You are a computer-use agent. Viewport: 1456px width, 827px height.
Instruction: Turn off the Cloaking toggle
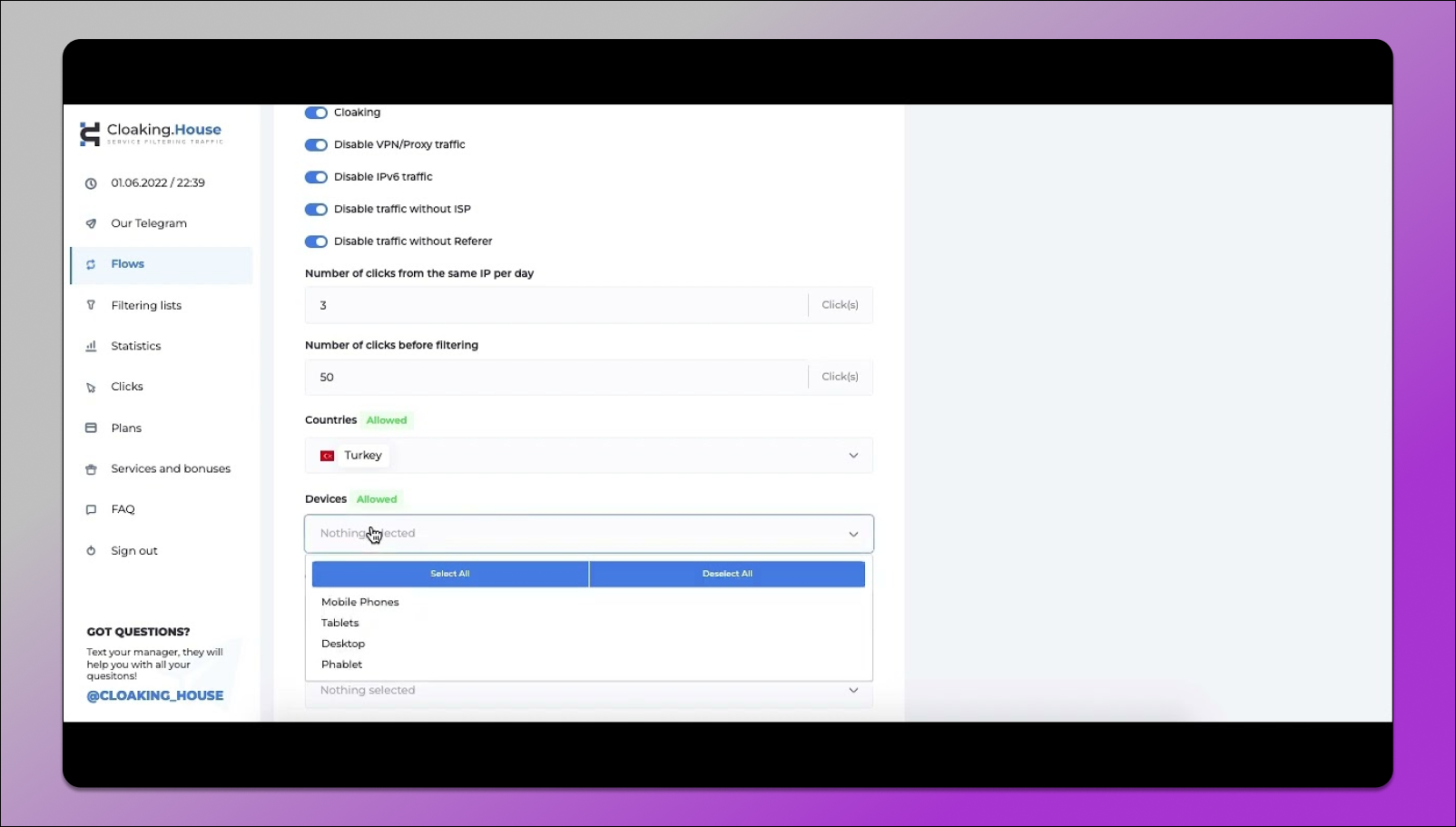(316, 113)
